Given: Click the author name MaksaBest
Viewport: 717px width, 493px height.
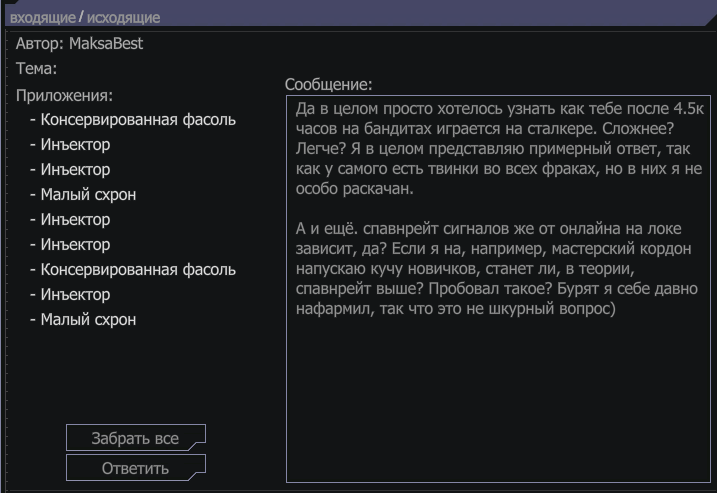Looking at the screenshot, I should click(x=105, y=44).
